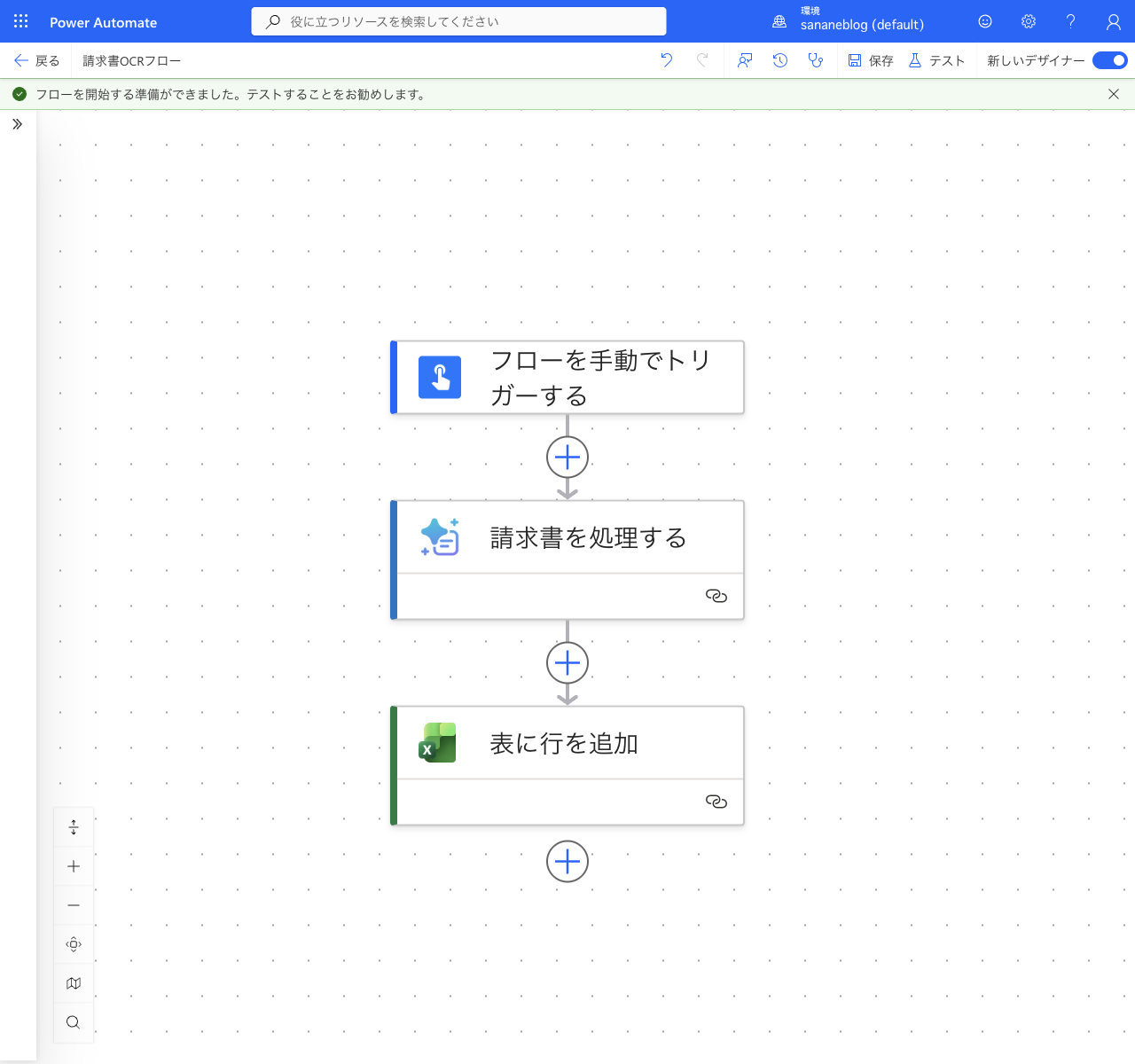This screenshot has height=1064, width=1135.
Task: Open version history icon
Action: (x=780, y=60)
